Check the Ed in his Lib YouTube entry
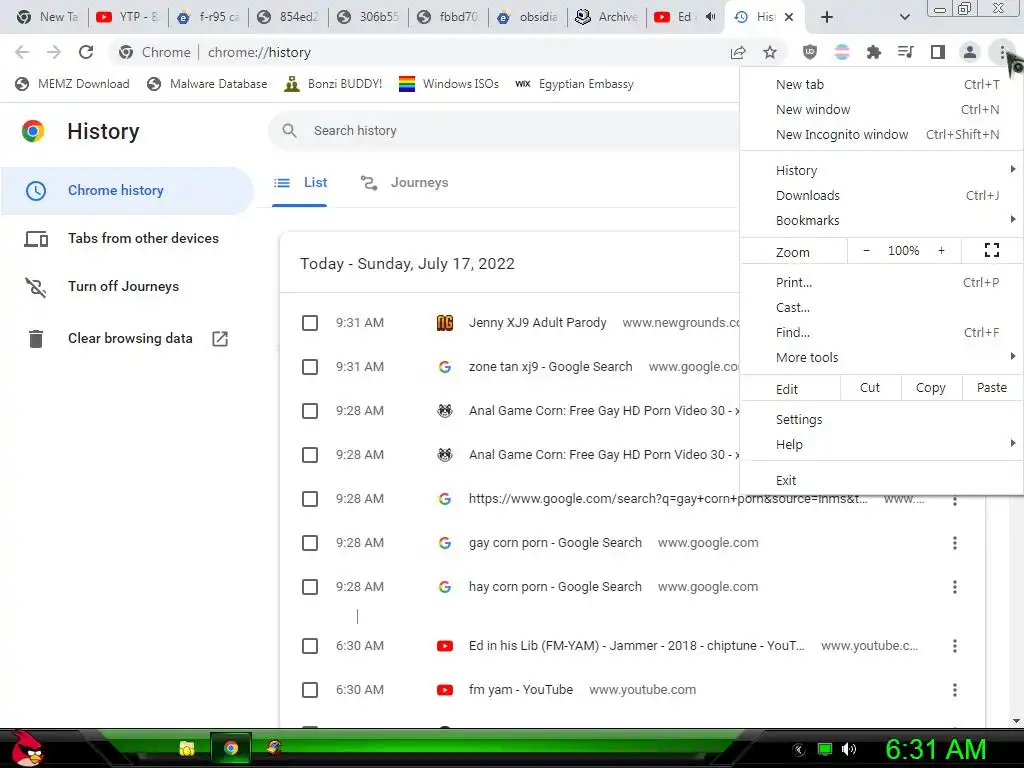 point(310,646)
